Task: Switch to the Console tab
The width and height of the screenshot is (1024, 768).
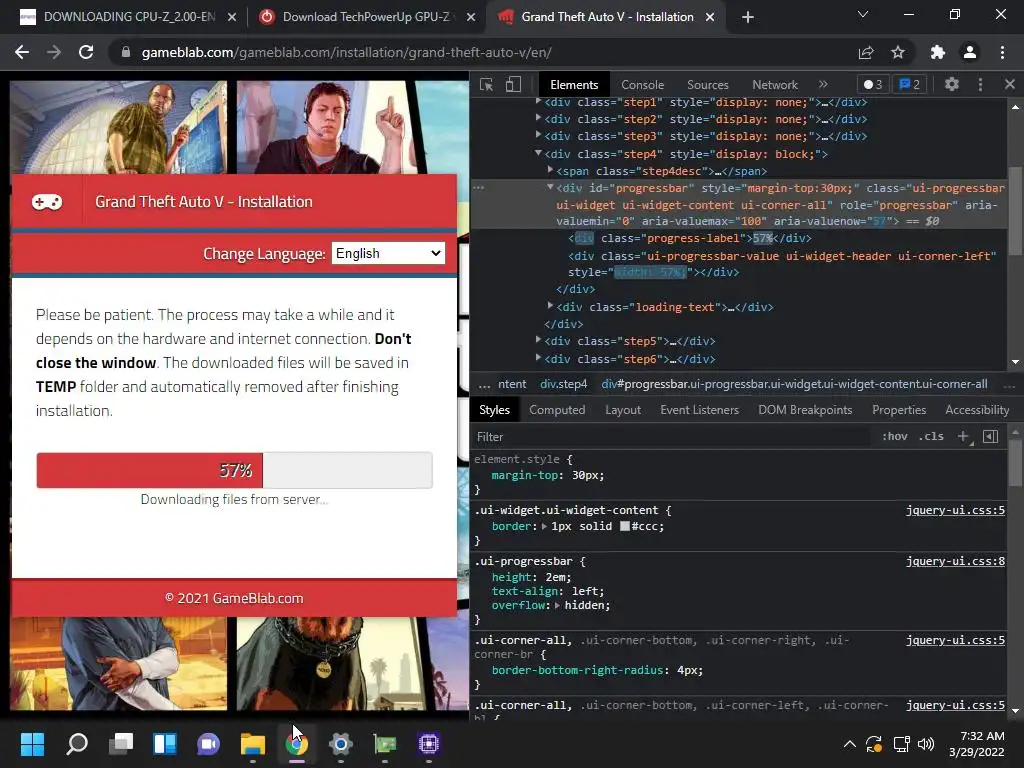Action: click(642, 84)
